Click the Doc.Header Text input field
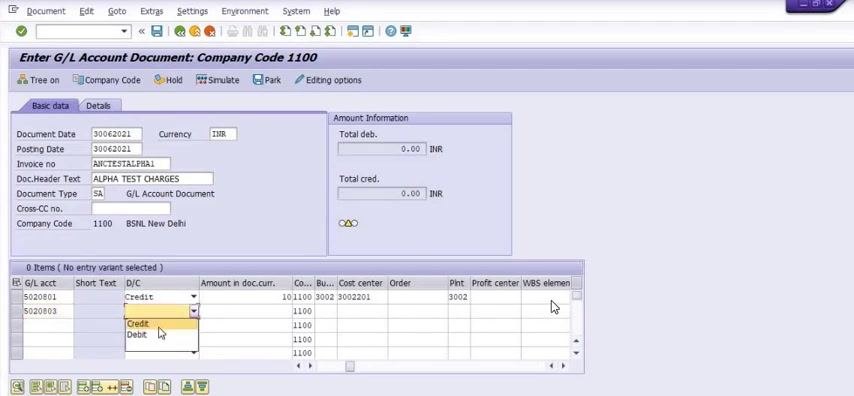854x396 pixels. [x=152, y=179]
